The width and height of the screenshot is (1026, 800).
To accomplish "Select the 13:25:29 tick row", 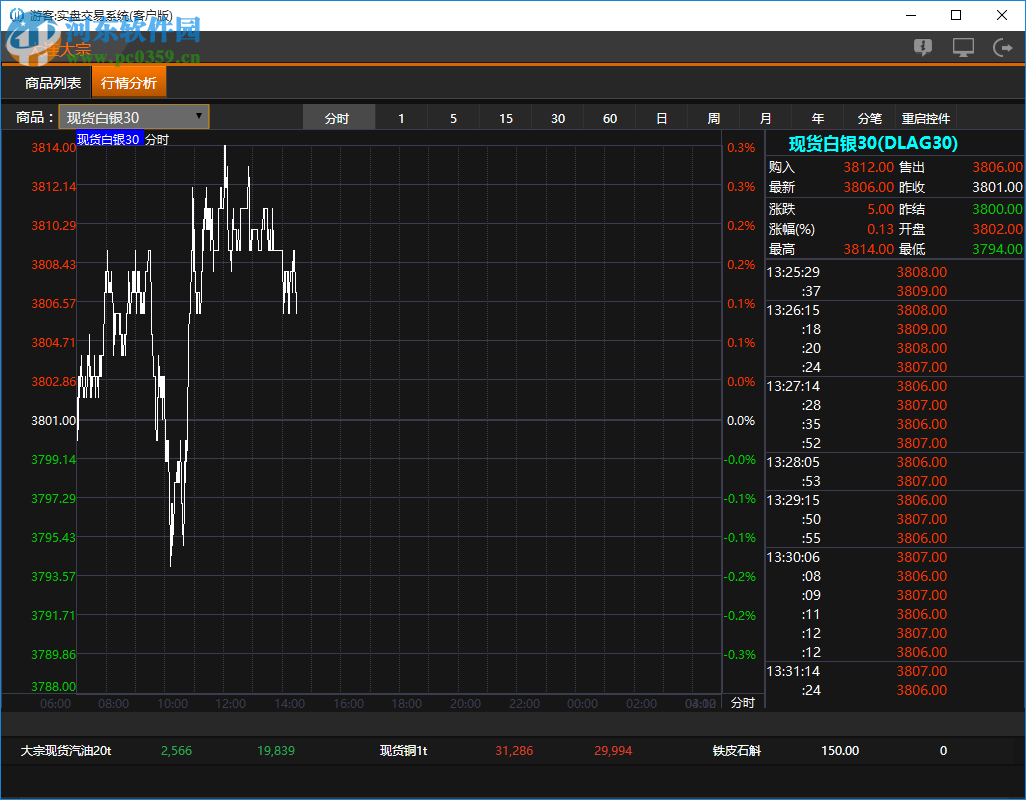I will tap(894, 272).
